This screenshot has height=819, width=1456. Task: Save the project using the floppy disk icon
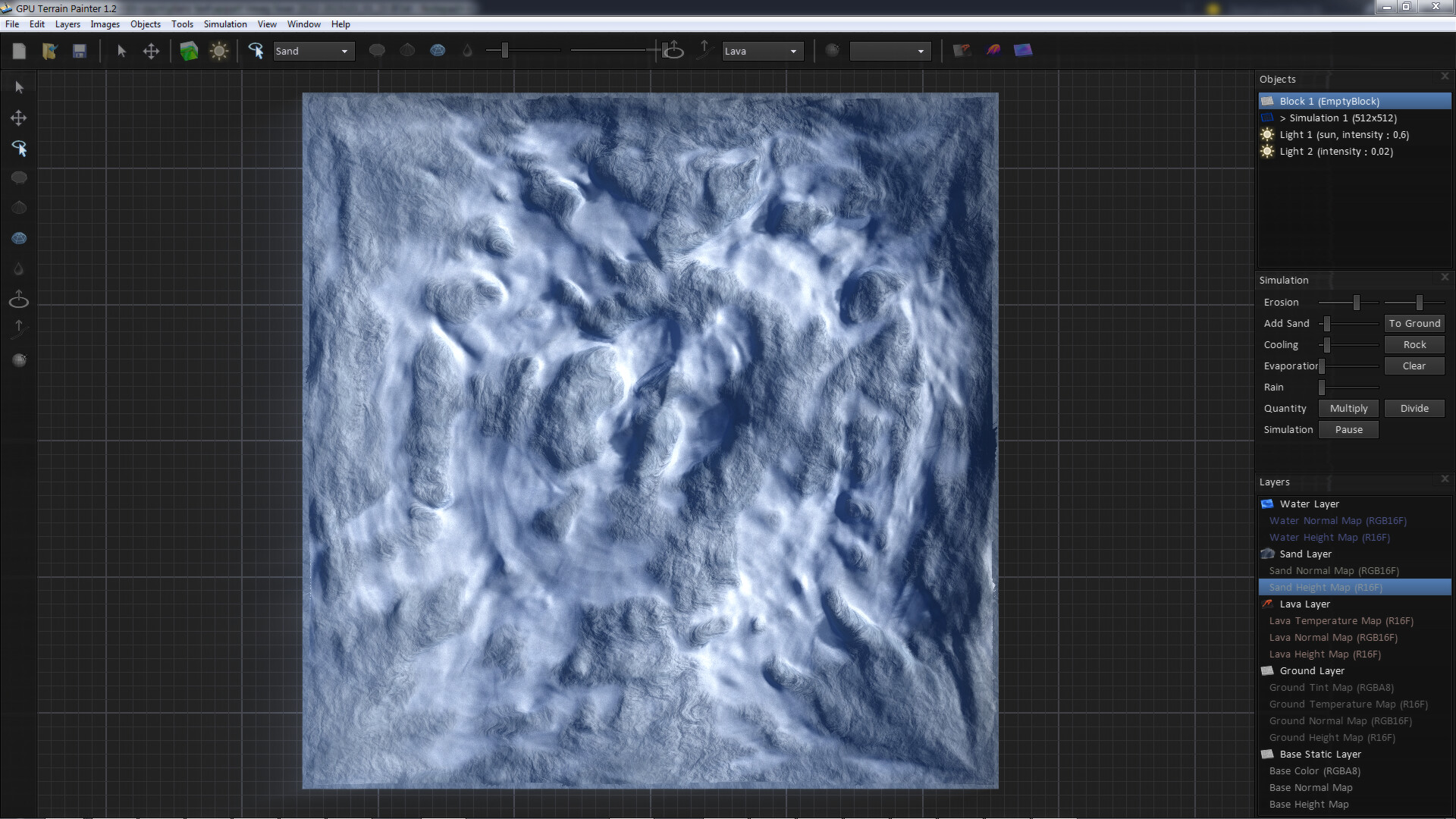coord(80,51)
